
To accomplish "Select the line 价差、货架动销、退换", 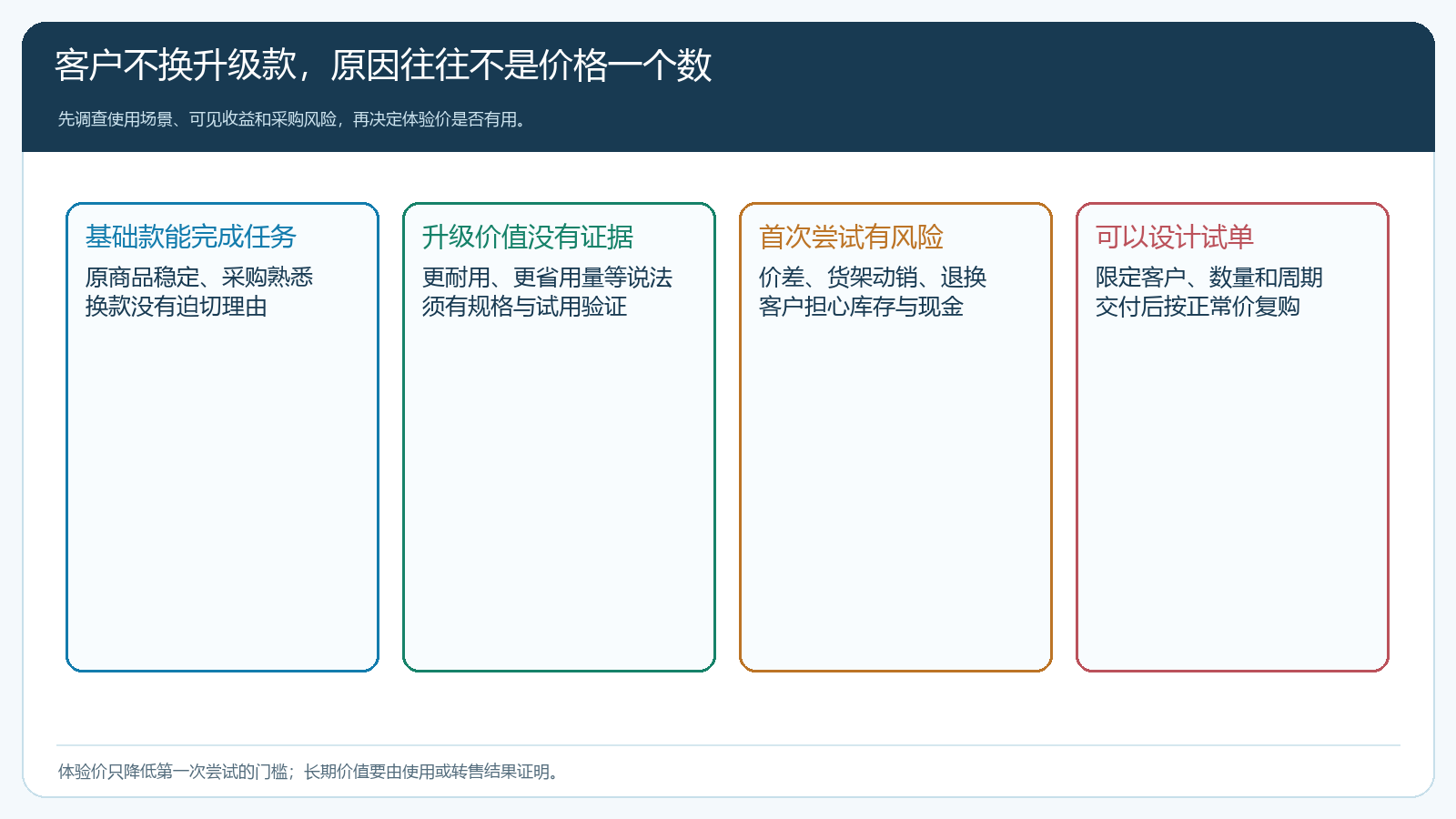I will tap(873, 278).
